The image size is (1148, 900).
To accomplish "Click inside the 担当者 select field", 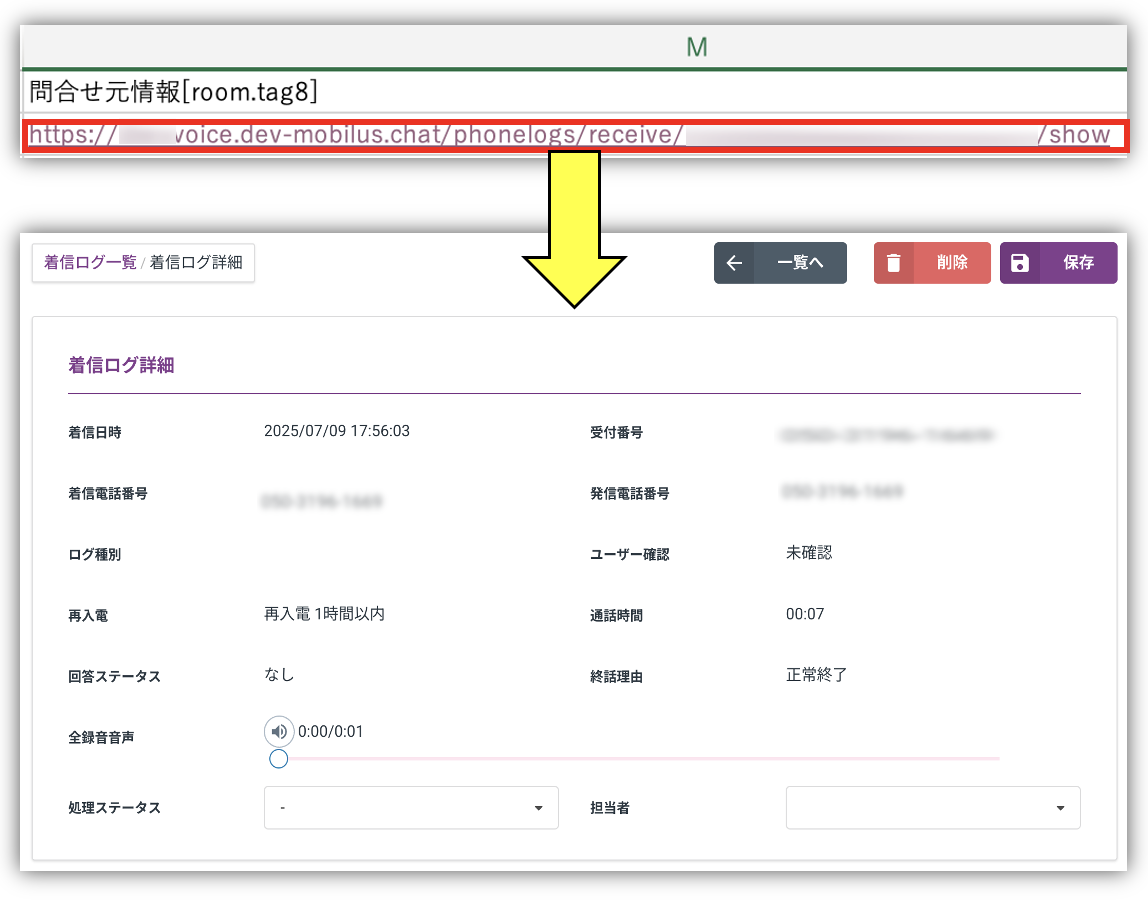I will 920,808.
